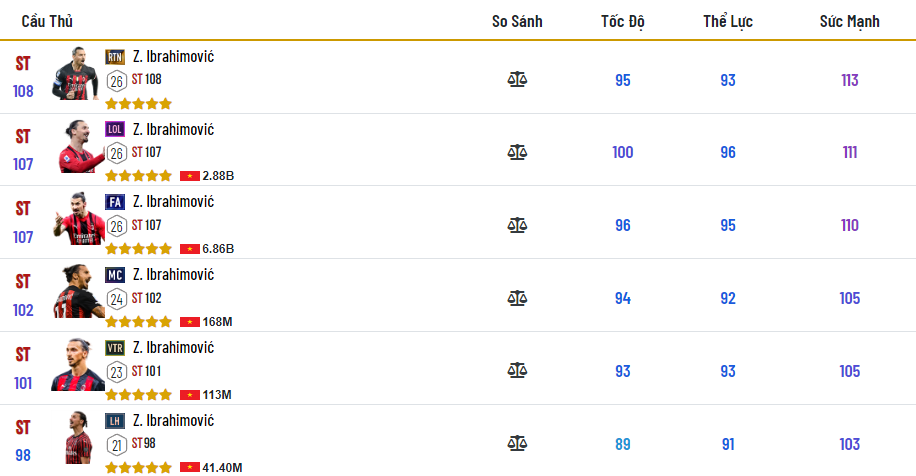Click the RTN season badge icon
Image resolution: width=916 pixels, height=476 pixels.
pyautogui.click(x=115, y=57)
